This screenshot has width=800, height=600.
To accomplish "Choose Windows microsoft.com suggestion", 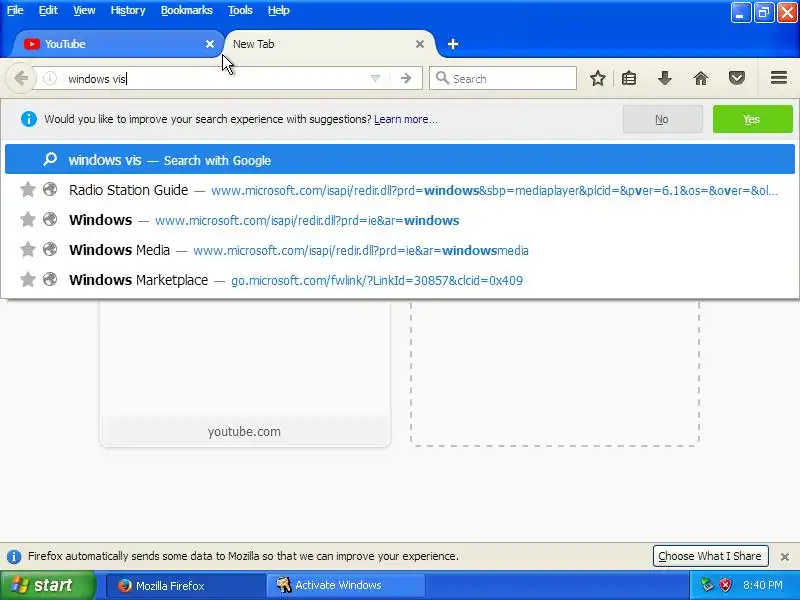I will pyautogui.click(x=399, y=220).
